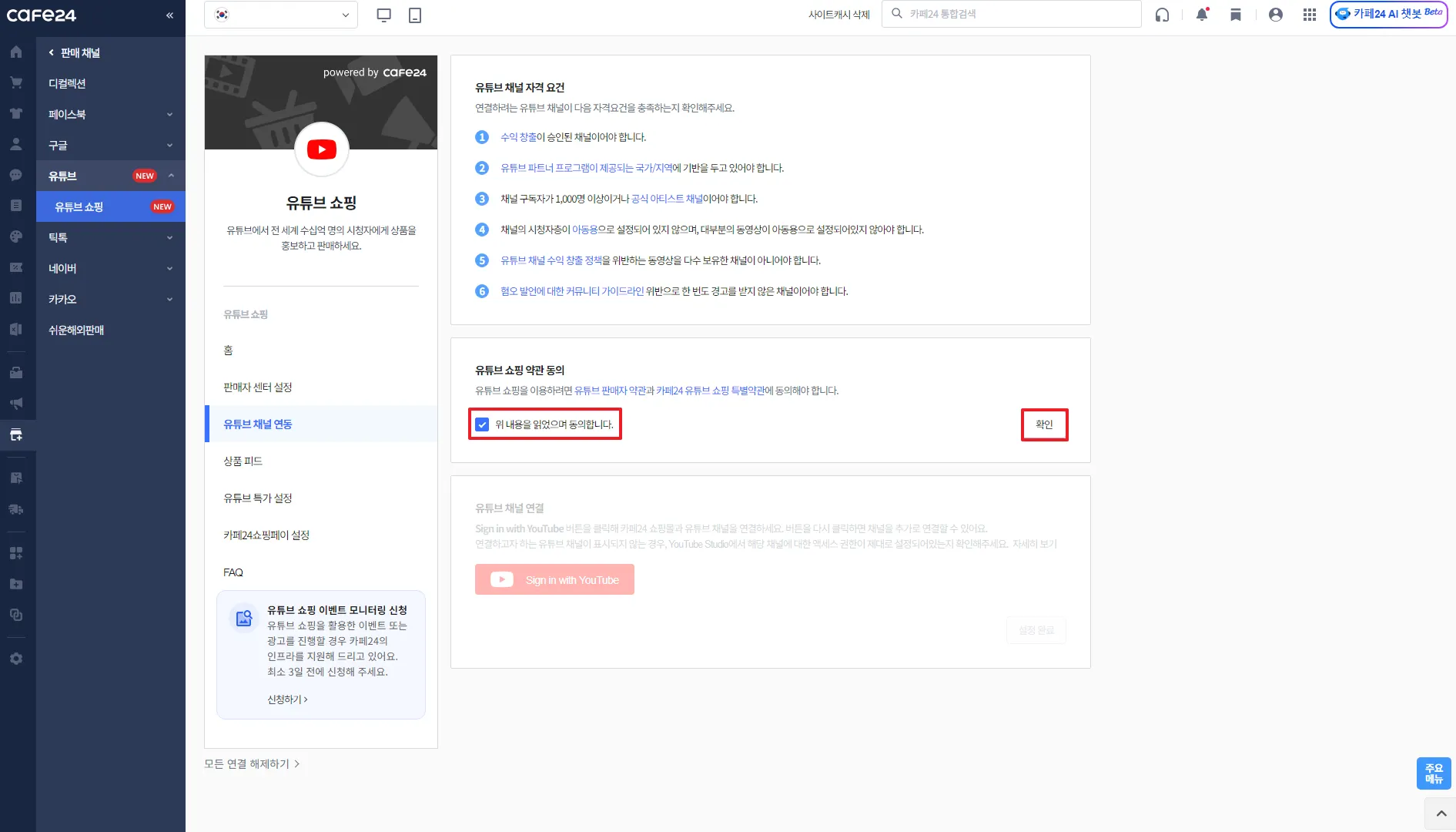Open the megaphone marketing icon

16,404
